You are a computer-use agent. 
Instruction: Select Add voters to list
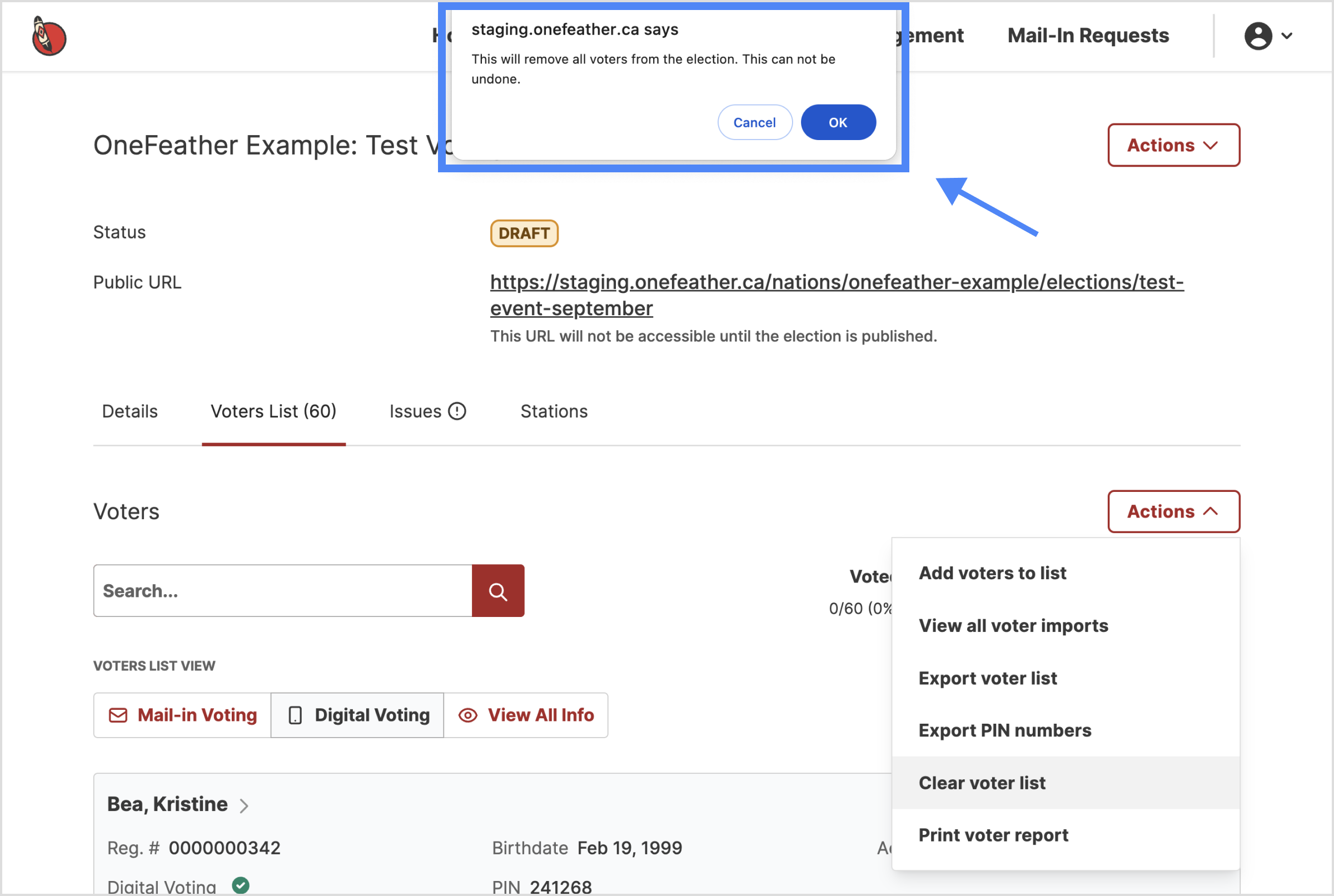tap(1066, 573)
